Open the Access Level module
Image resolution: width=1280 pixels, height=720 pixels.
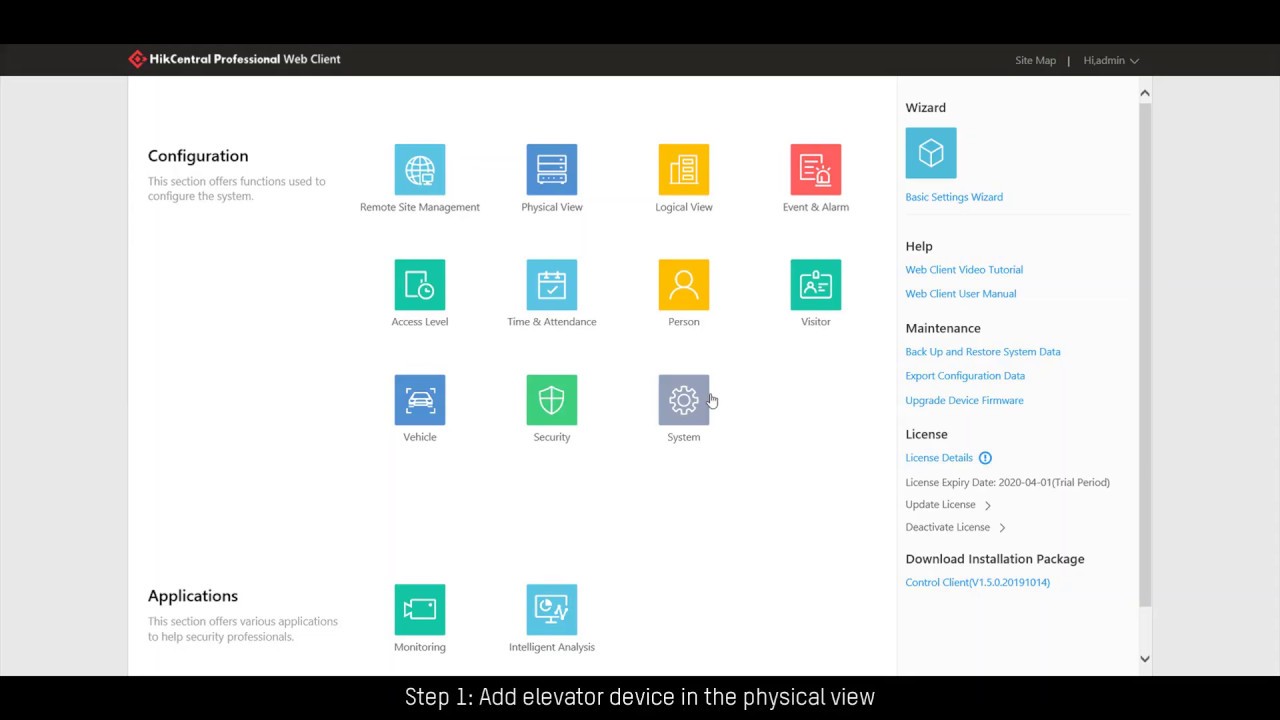pos(420,285)
